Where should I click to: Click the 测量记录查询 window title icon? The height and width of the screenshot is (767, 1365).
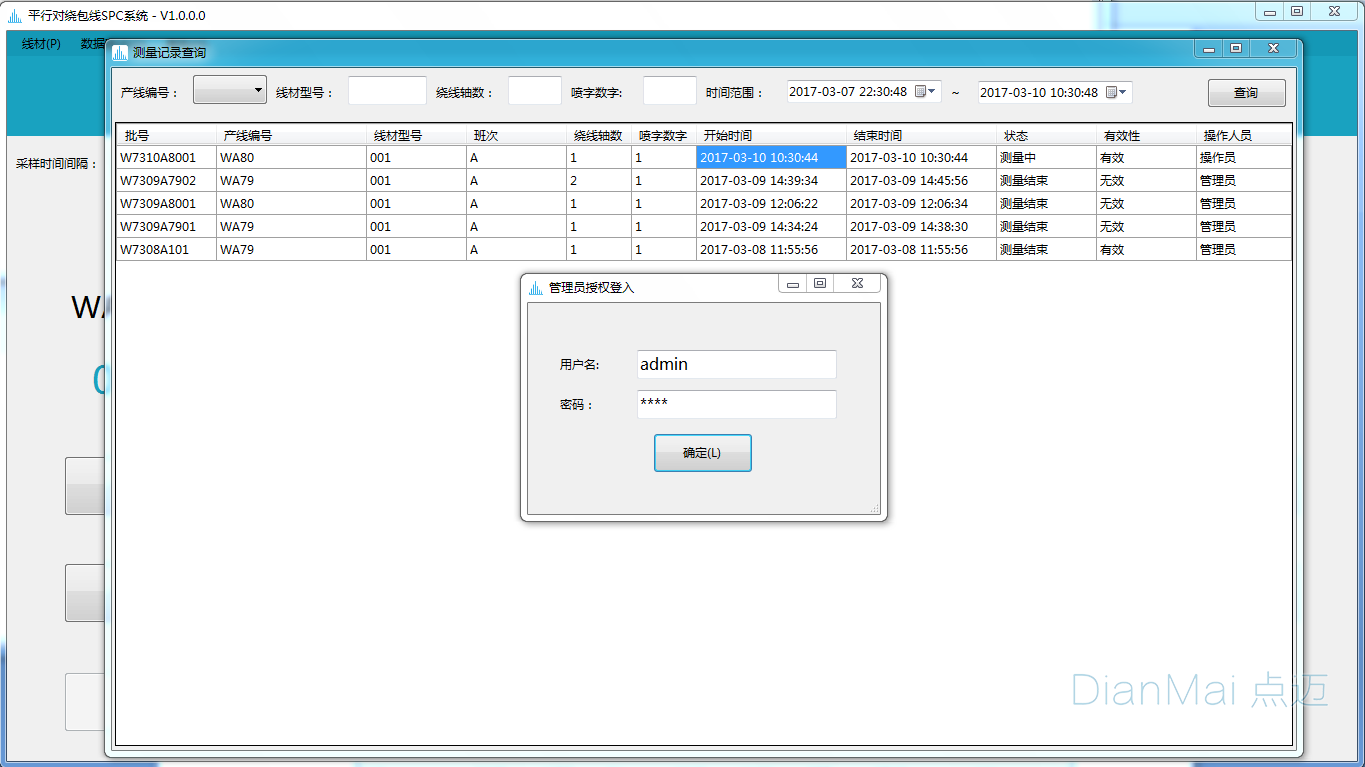120,53
